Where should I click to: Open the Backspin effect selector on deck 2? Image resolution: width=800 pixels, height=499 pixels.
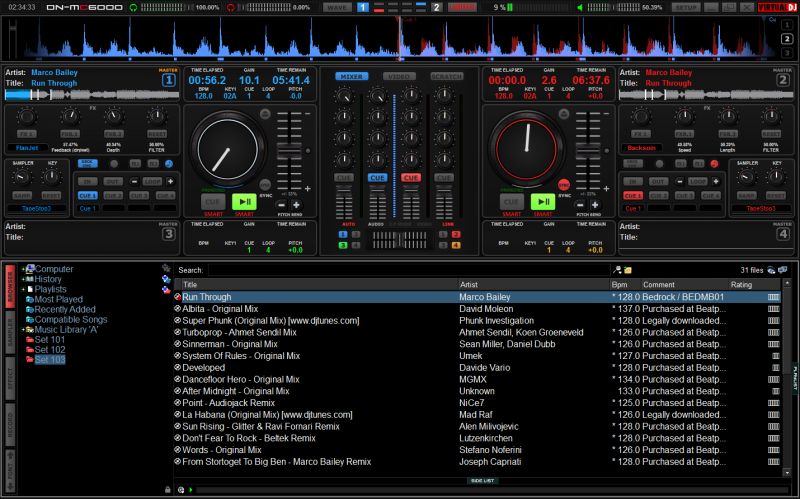point(642,147)
